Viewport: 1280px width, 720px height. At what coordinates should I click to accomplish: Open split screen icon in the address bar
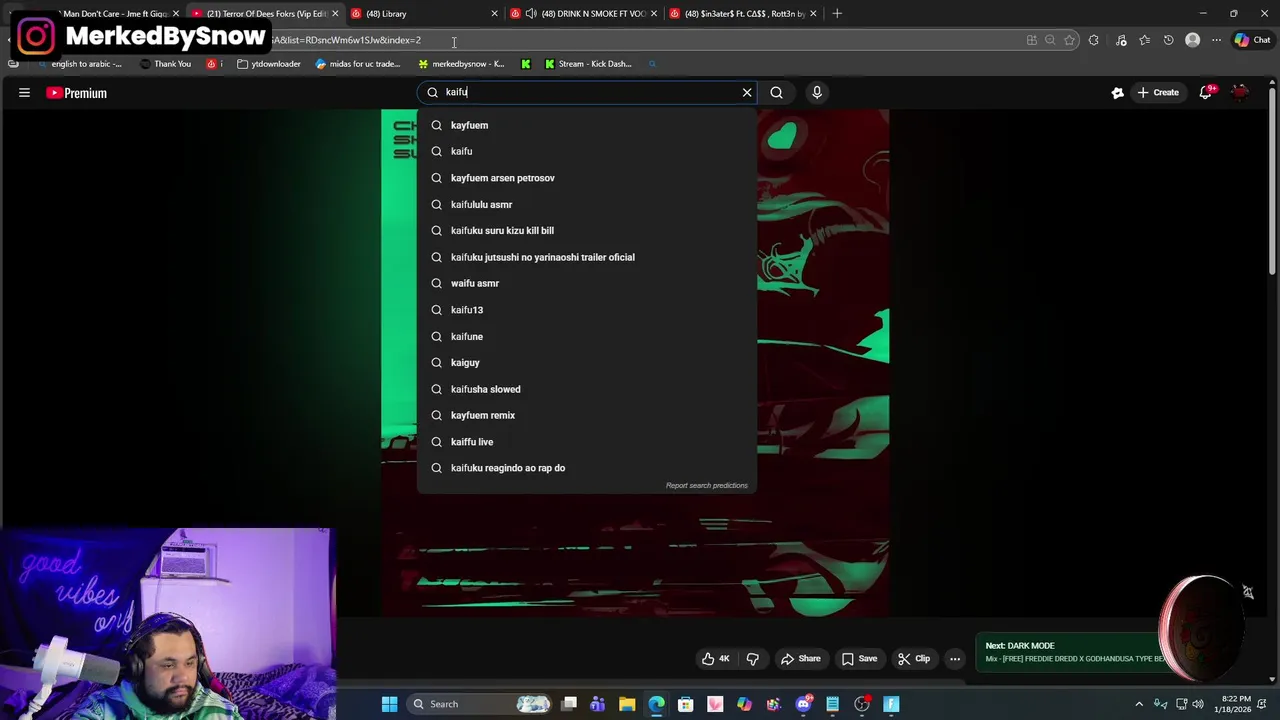tap(1031, 40)
